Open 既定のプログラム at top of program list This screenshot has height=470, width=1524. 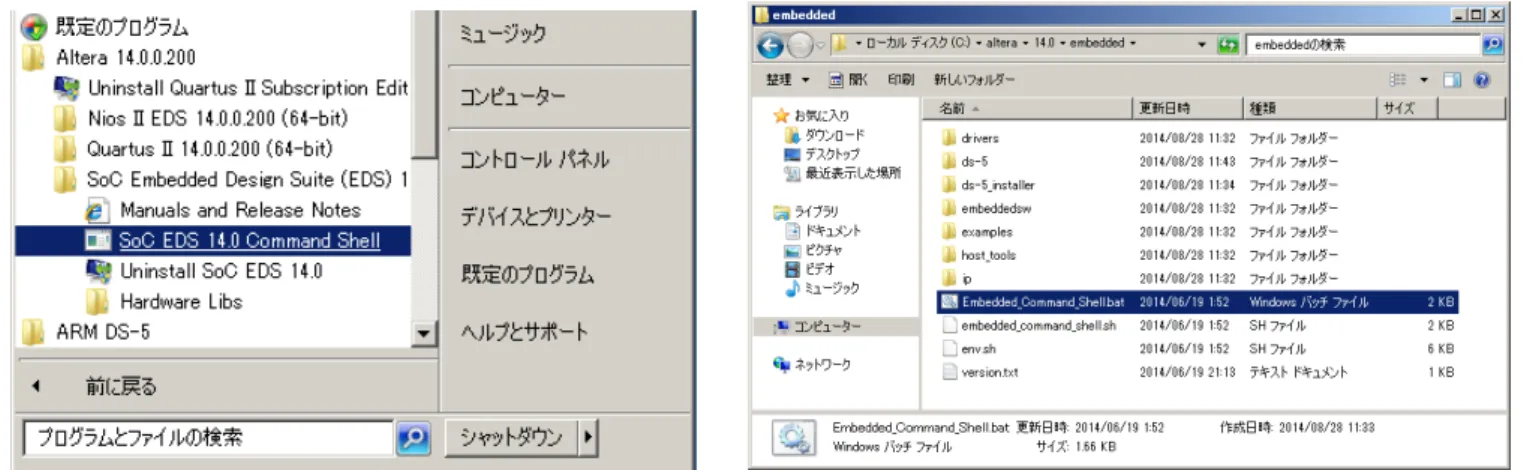[122, 26]
